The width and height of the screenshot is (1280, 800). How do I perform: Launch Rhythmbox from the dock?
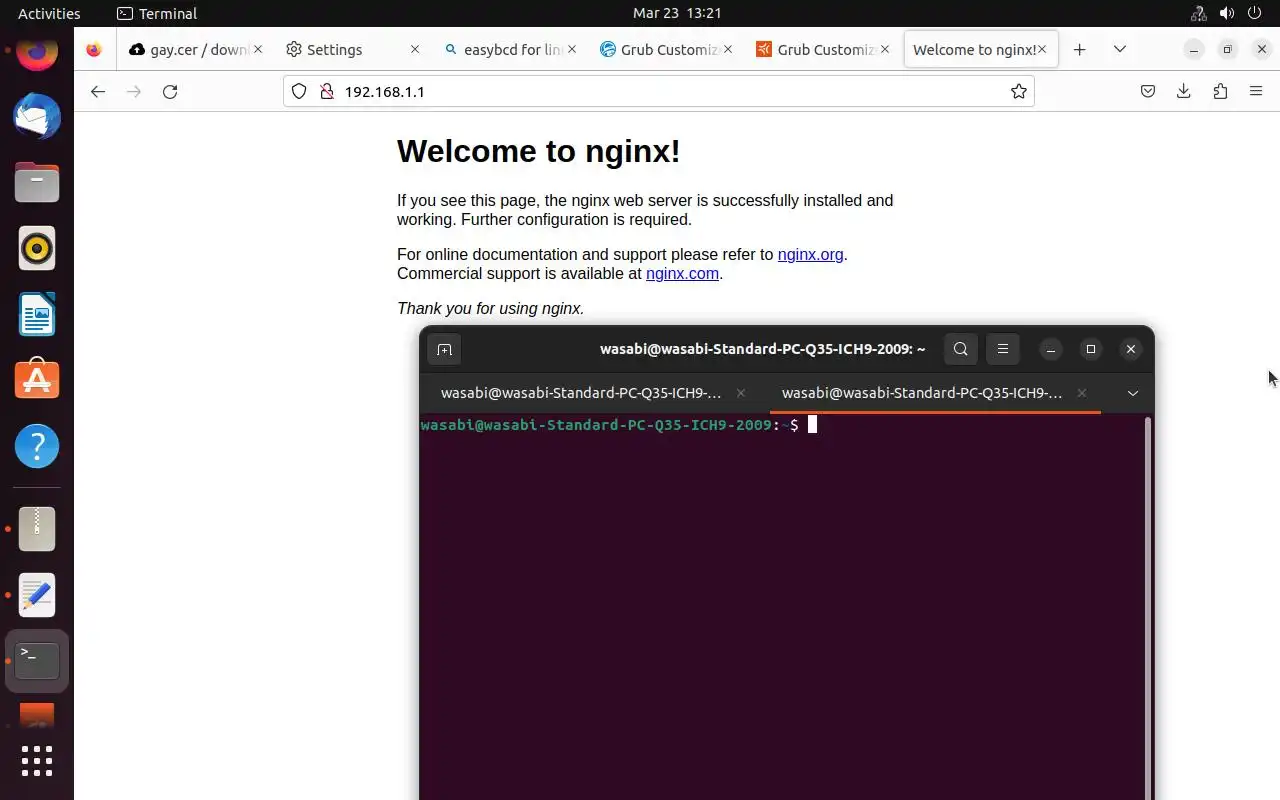[37, 248]
